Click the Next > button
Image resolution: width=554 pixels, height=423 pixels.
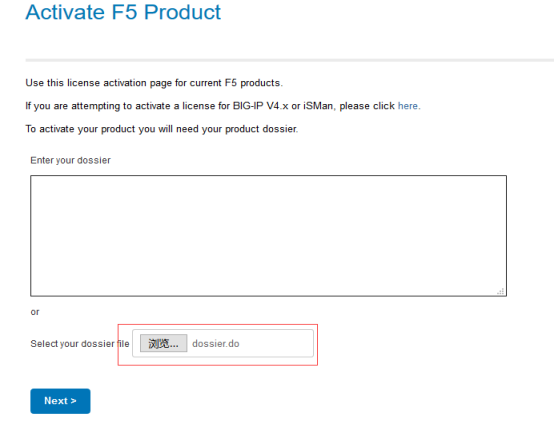click(60, 401)
